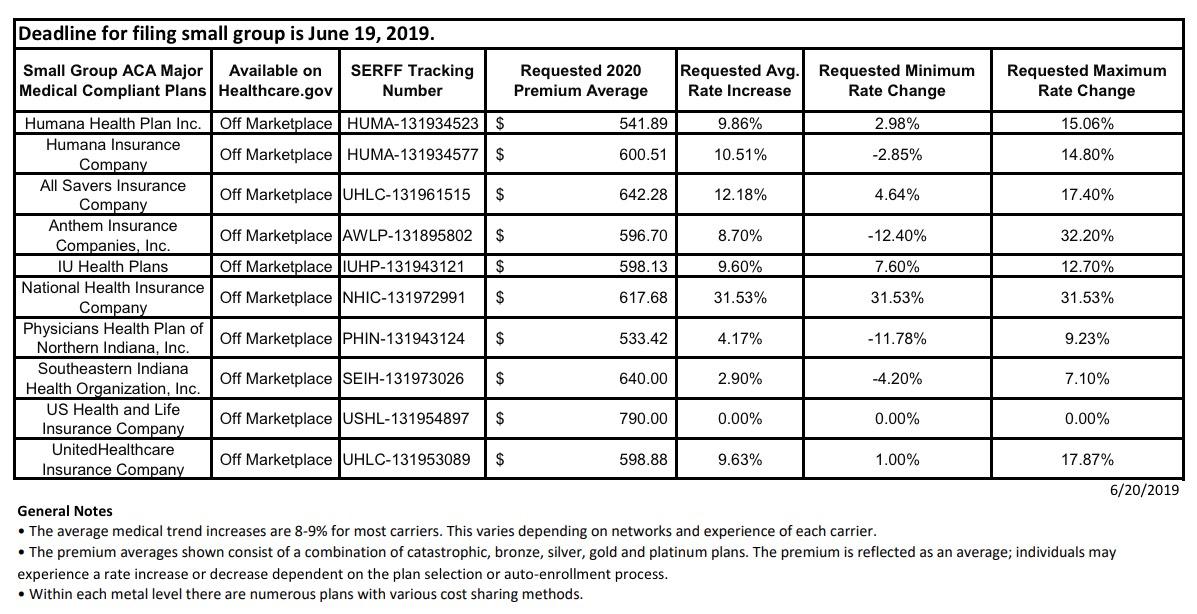Select the -11.78% minimum rate change cell

896,338
